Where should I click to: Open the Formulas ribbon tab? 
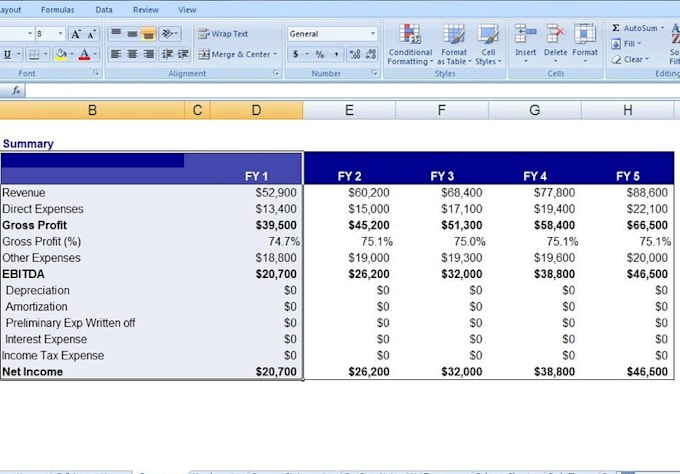[58, 10]
